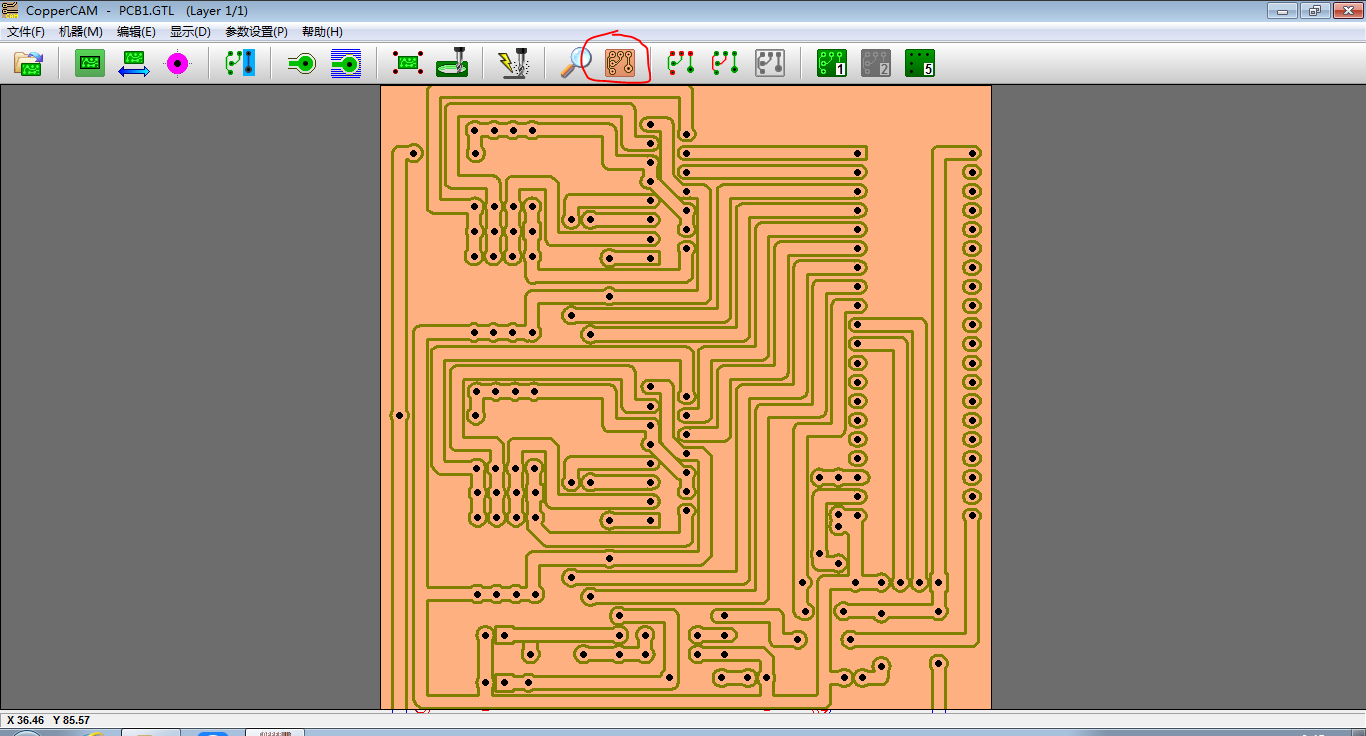Click the magenta origin point icon
The width and height of the screenshot is (1366, 736).
click(x=177, y=64)
